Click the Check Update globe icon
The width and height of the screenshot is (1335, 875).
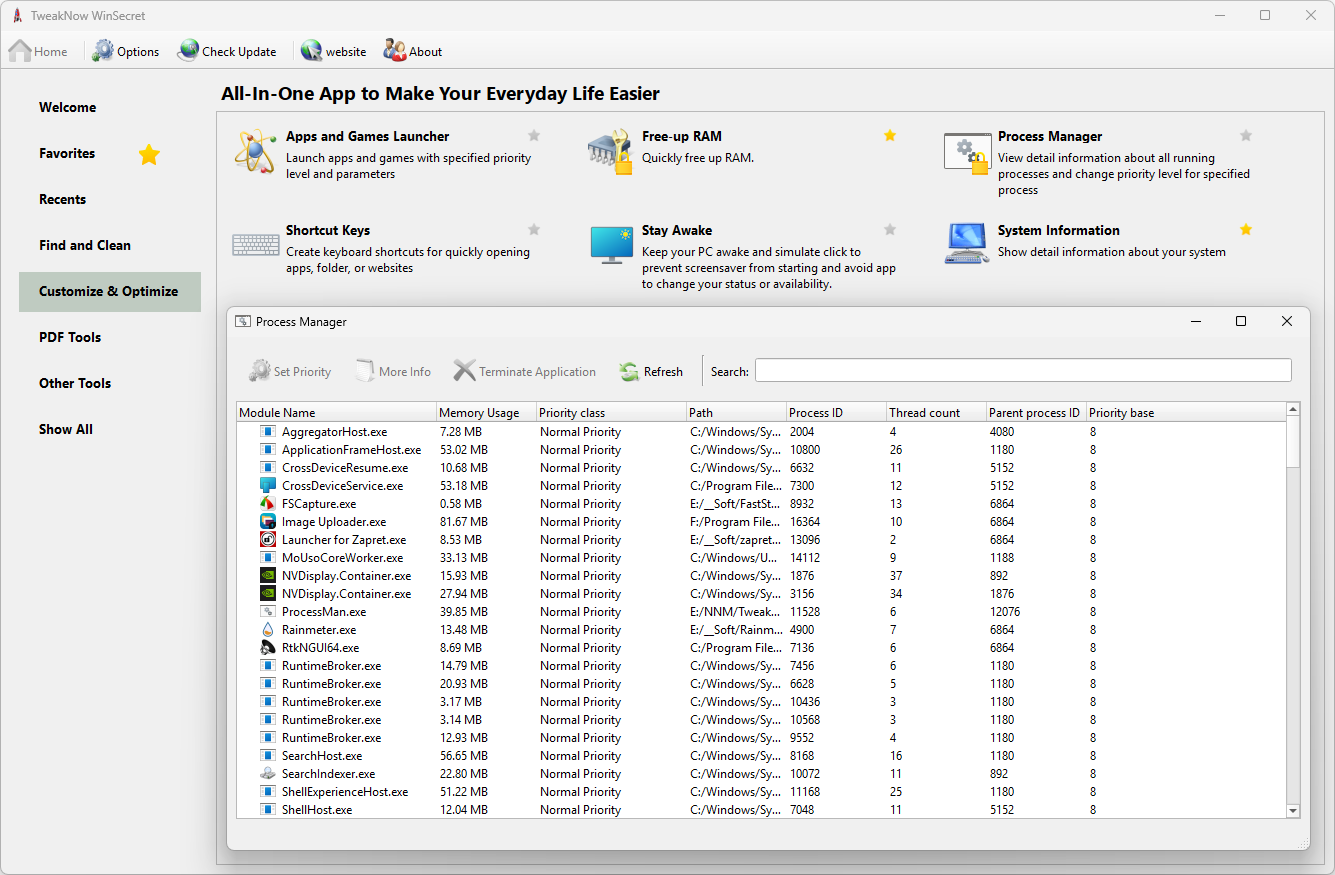click(188, 51)
